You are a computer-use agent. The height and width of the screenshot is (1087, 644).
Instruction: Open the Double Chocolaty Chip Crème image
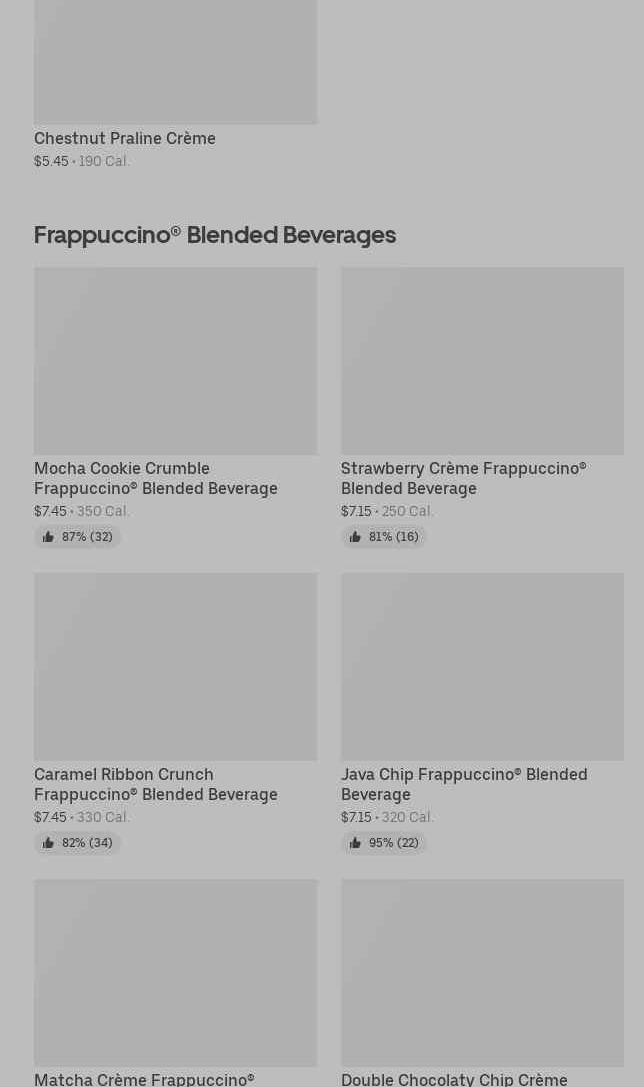coord(482,973)
